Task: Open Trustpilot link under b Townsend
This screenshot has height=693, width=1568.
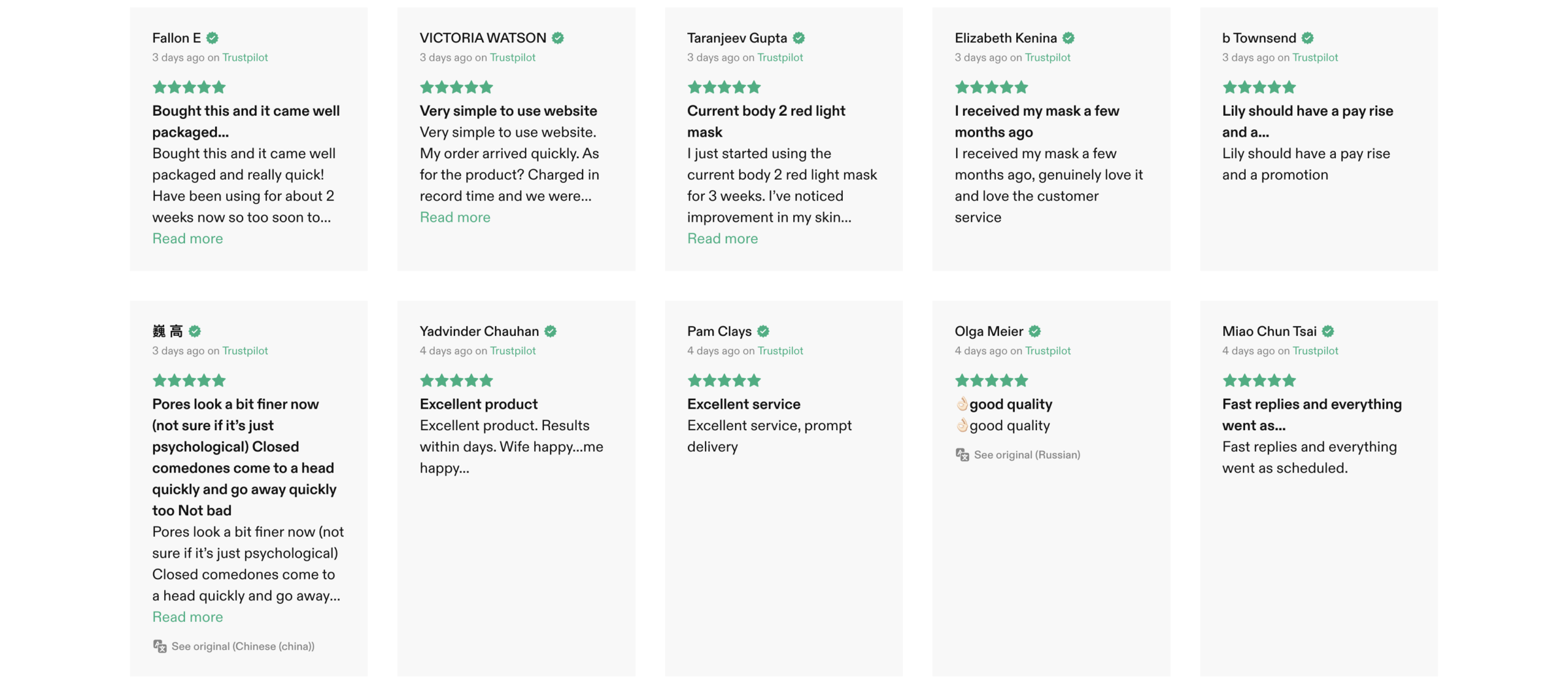Action: tap(1315, 57)
